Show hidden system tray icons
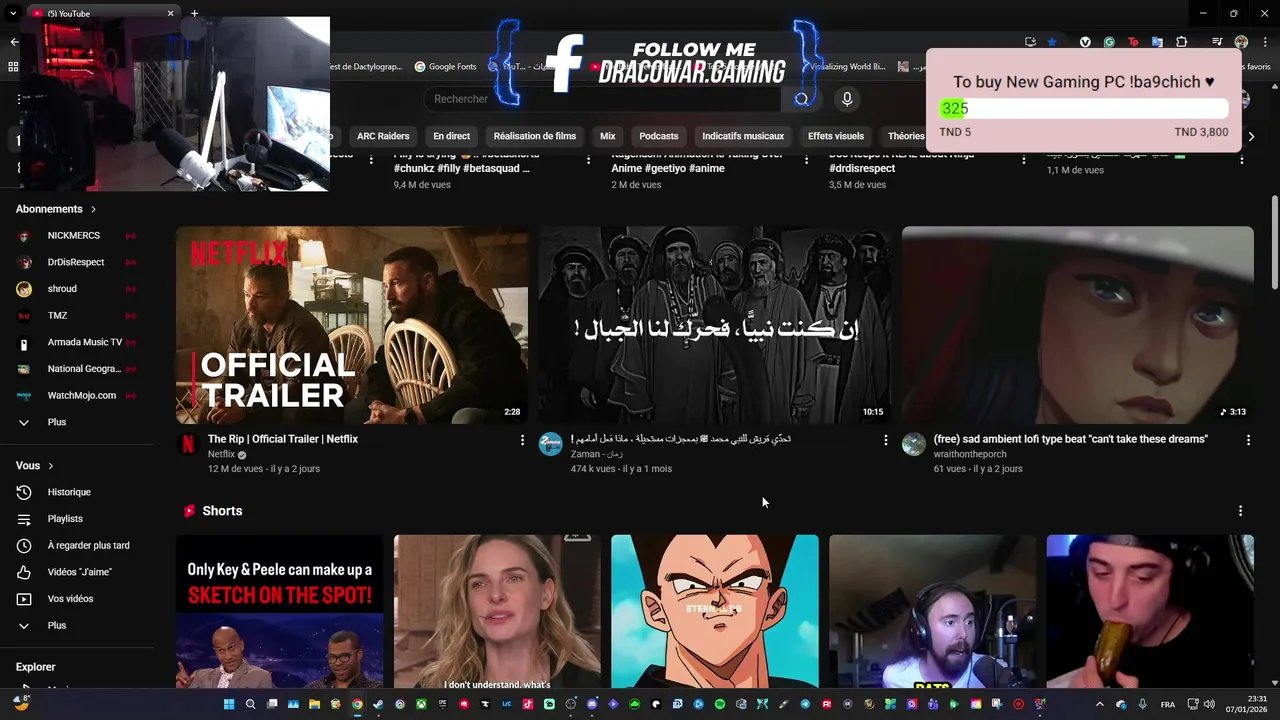 coord(1100,704)
